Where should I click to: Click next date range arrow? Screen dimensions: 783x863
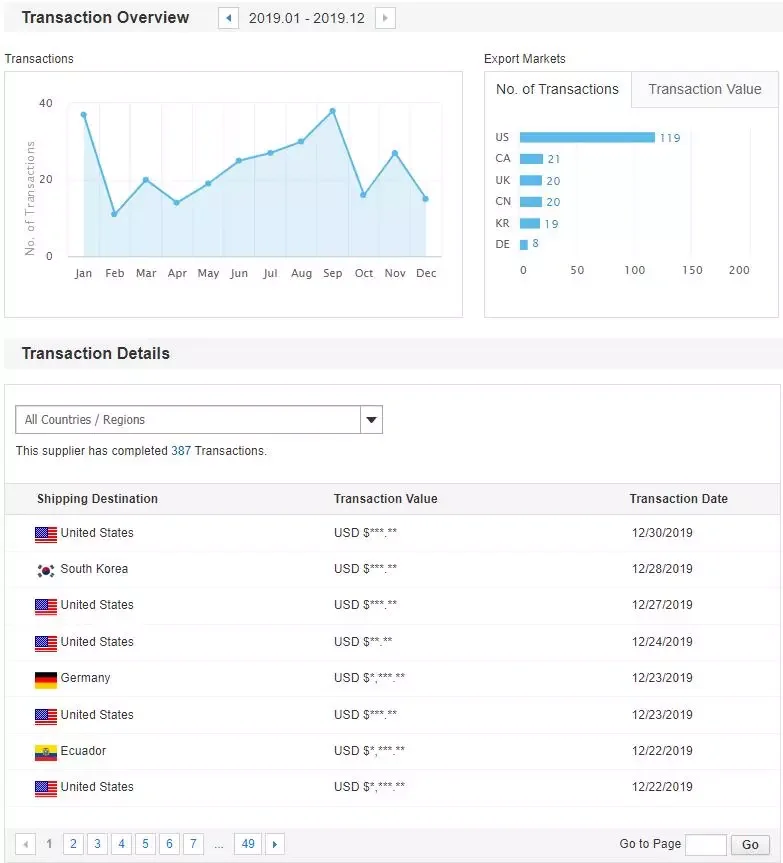(385, 18)
